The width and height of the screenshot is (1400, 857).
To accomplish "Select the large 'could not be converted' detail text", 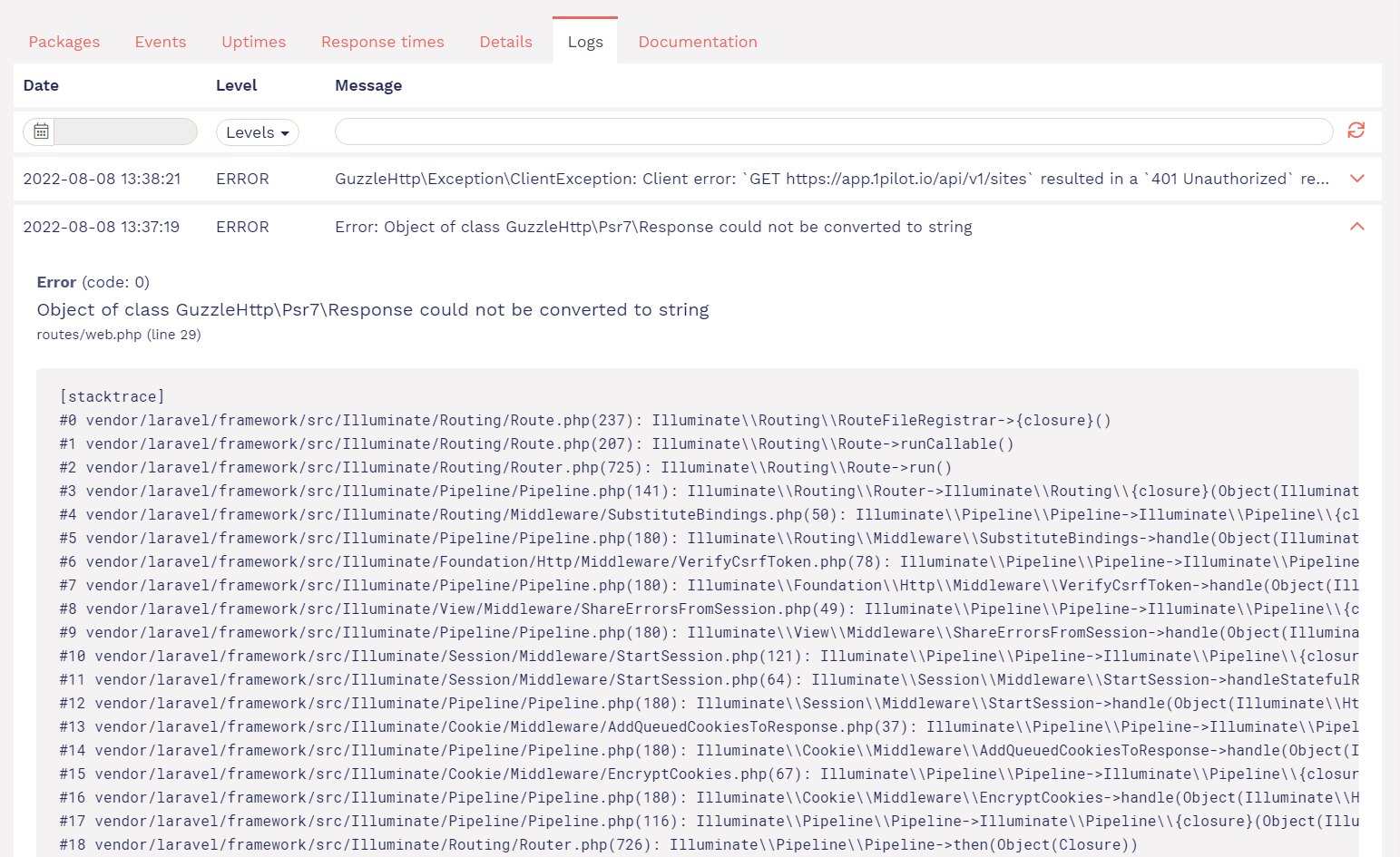I will pos(373,309).
